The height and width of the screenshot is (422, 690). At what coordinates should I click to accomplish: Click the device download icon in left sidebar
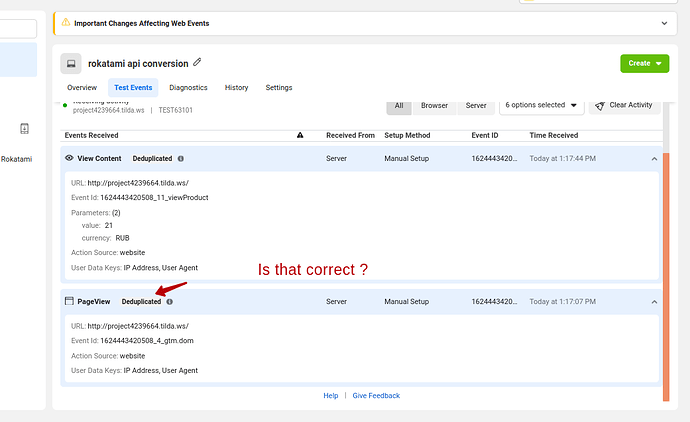[x=25, y=128]
